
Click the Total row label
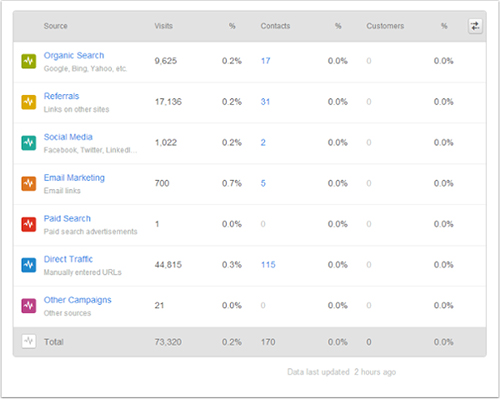(54, 342)
